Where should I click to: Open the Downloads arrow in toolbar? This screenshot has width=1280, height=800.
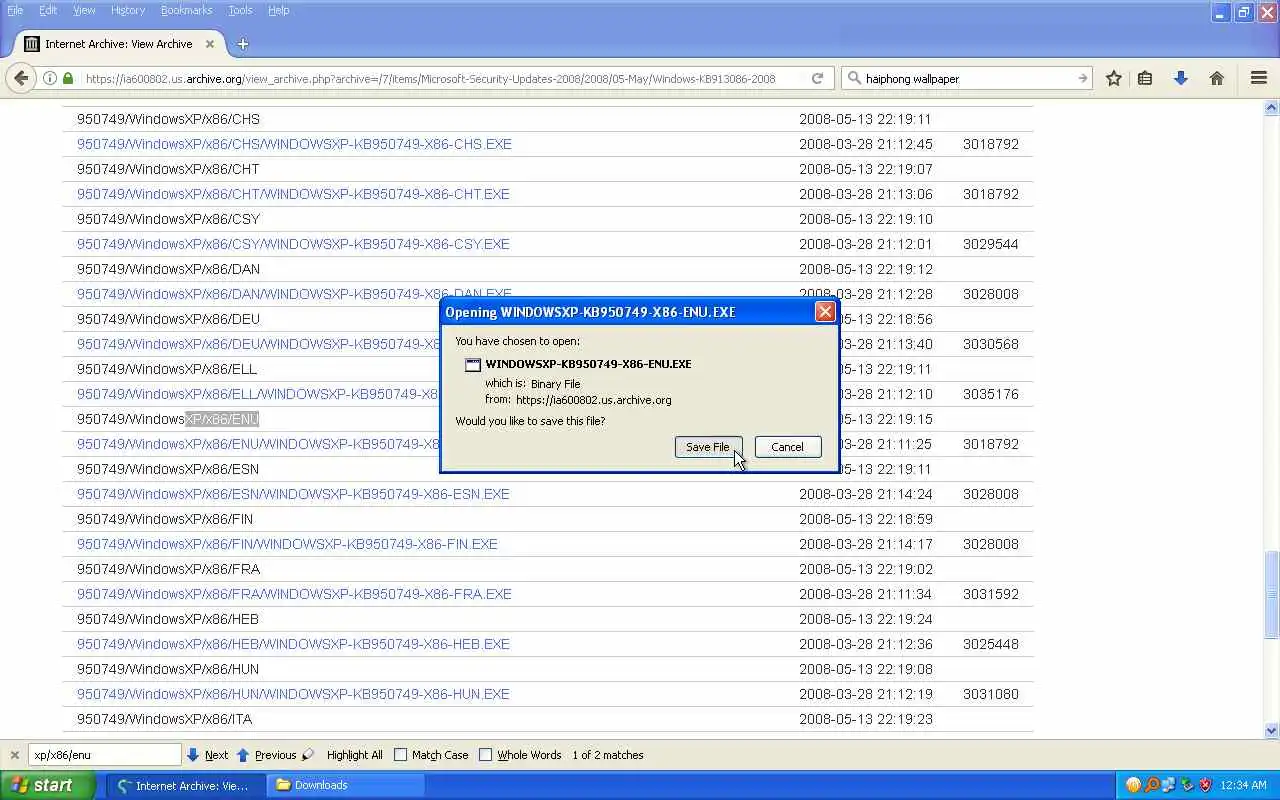[x=1181, y=78]
